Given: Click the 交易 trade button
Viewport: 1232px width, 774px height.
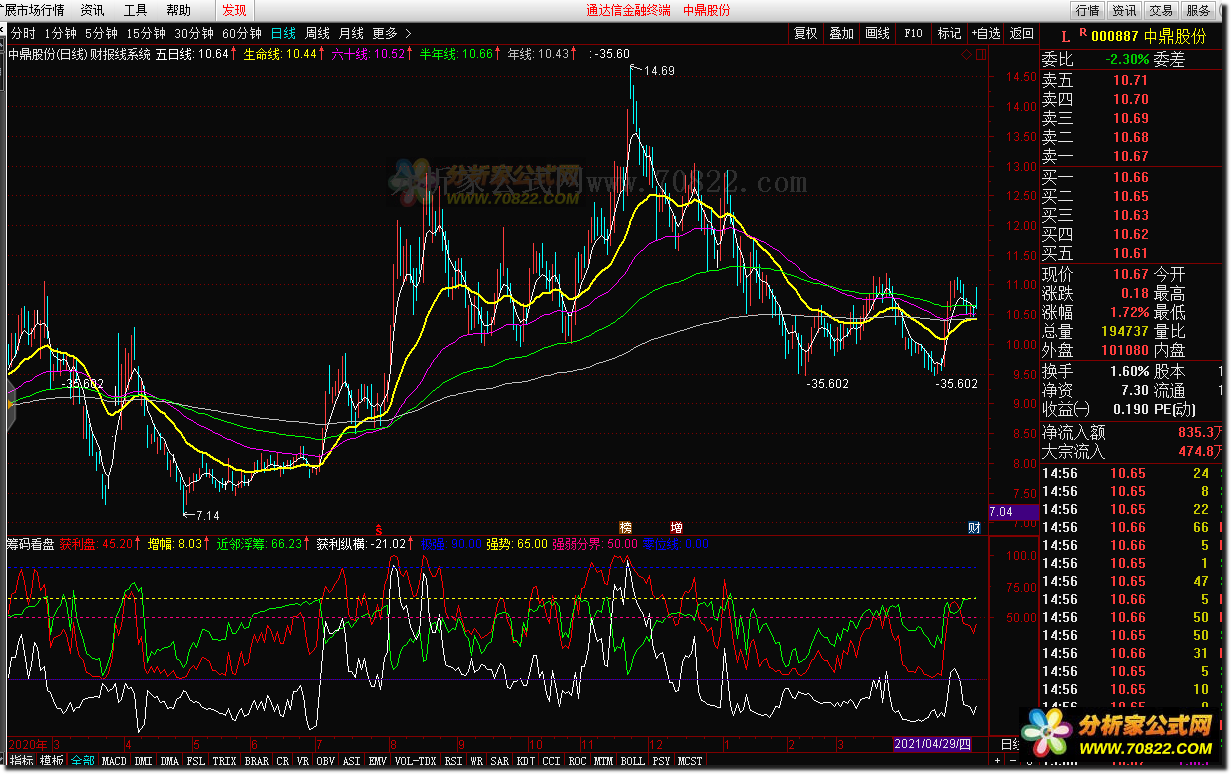Looking at the screenshot, I should pyautogui.click(x=1160, y=10).
